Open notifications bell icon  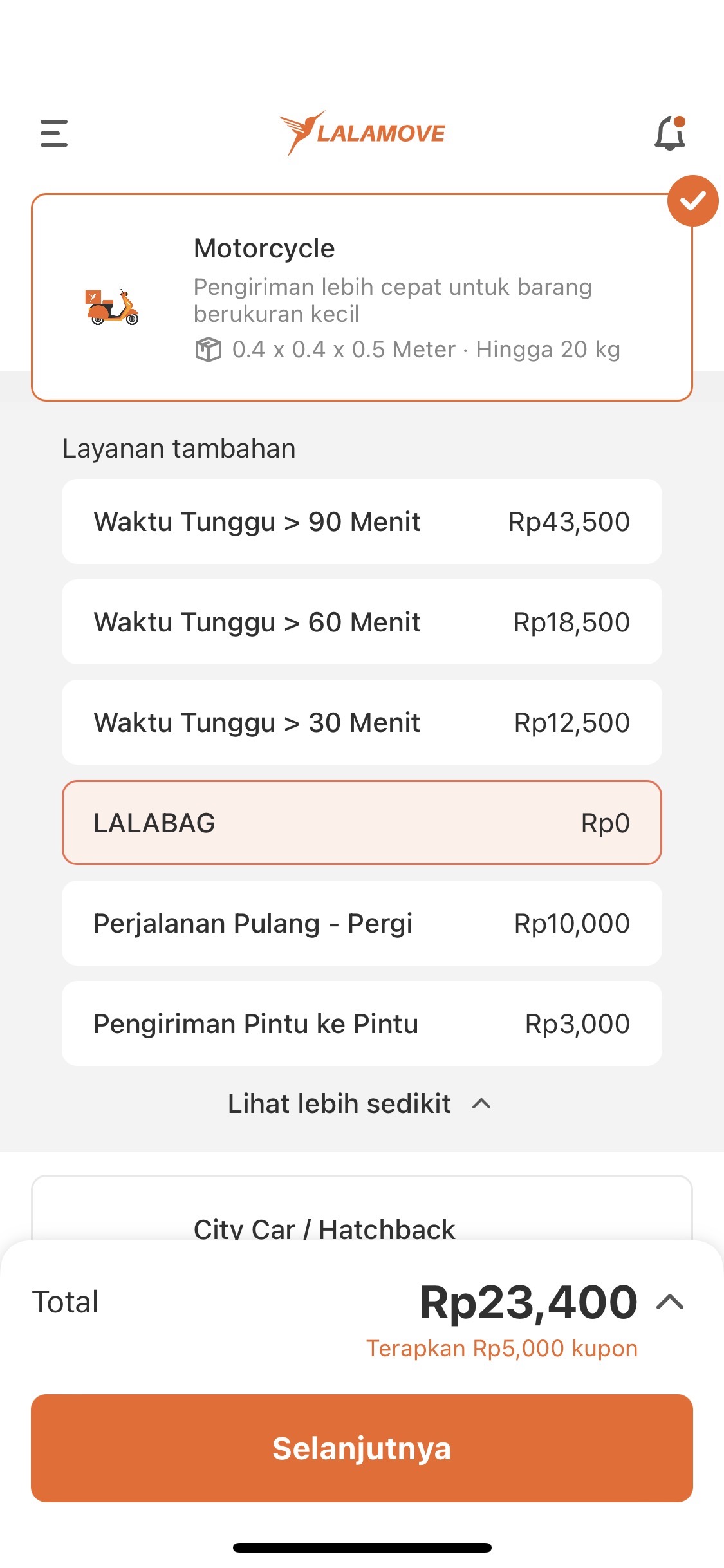[670, 133]
